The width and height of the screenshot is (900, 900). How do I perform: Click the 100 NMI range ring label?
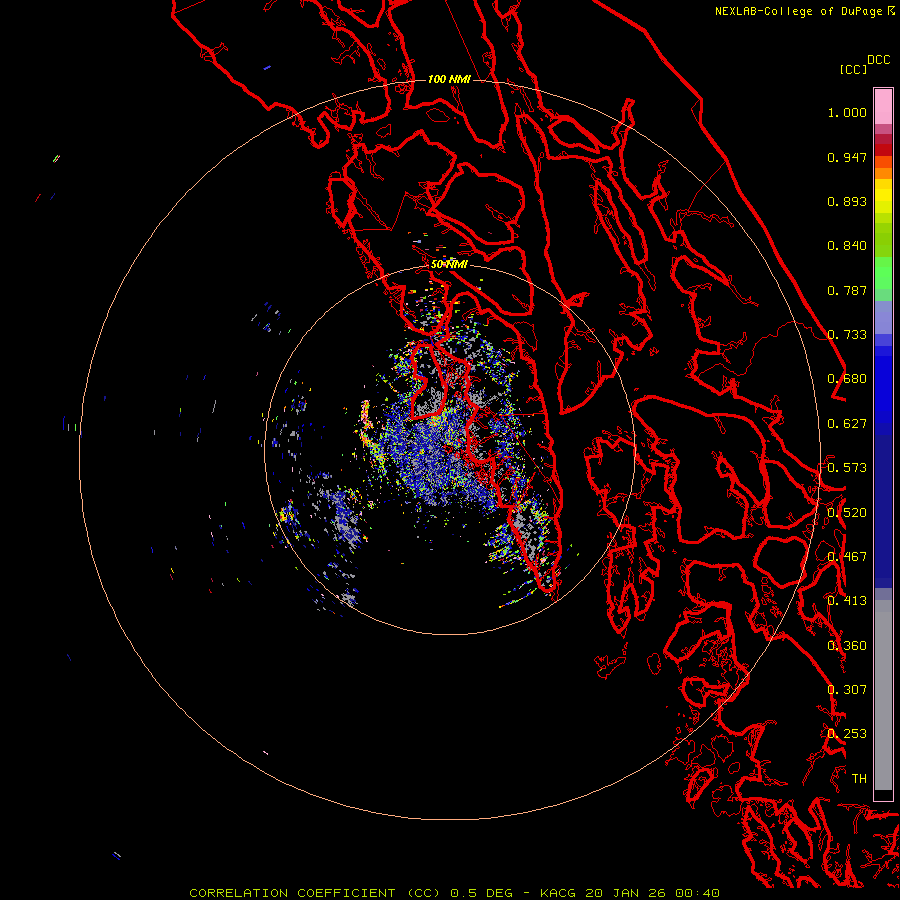click(x=449, y=79)
